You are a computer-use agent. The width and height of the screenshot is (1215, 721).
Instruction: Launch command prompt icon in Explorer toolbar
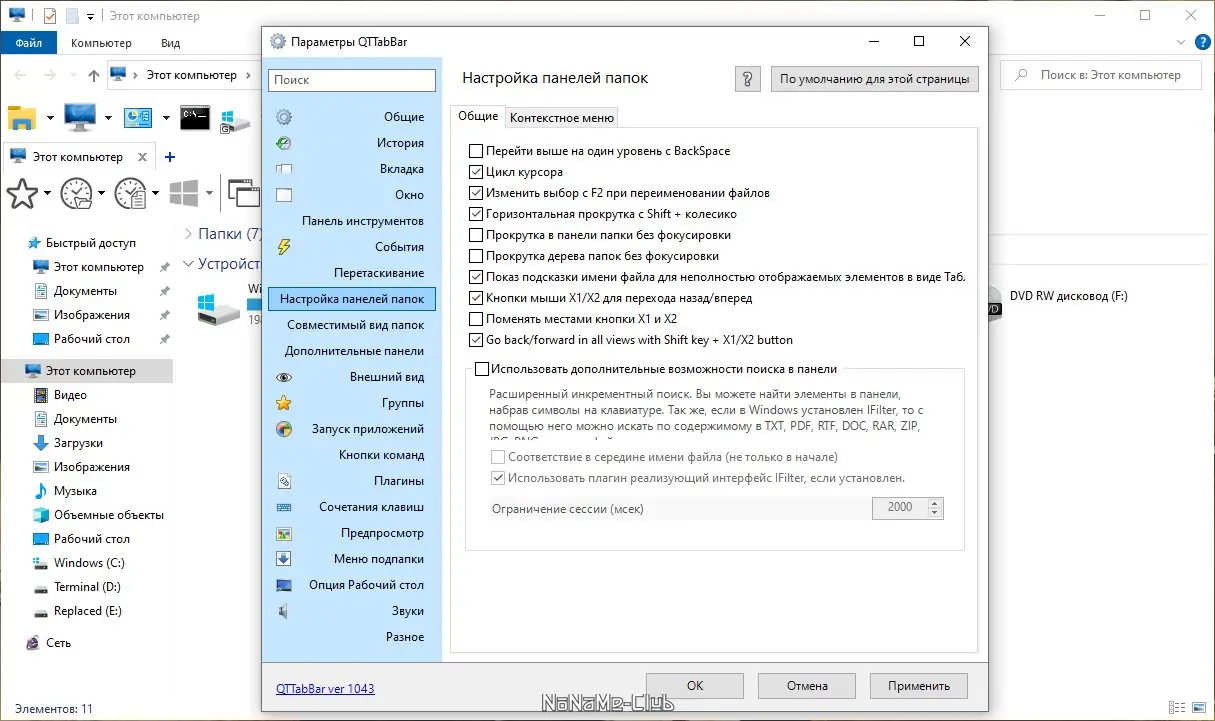coord(195,118)
